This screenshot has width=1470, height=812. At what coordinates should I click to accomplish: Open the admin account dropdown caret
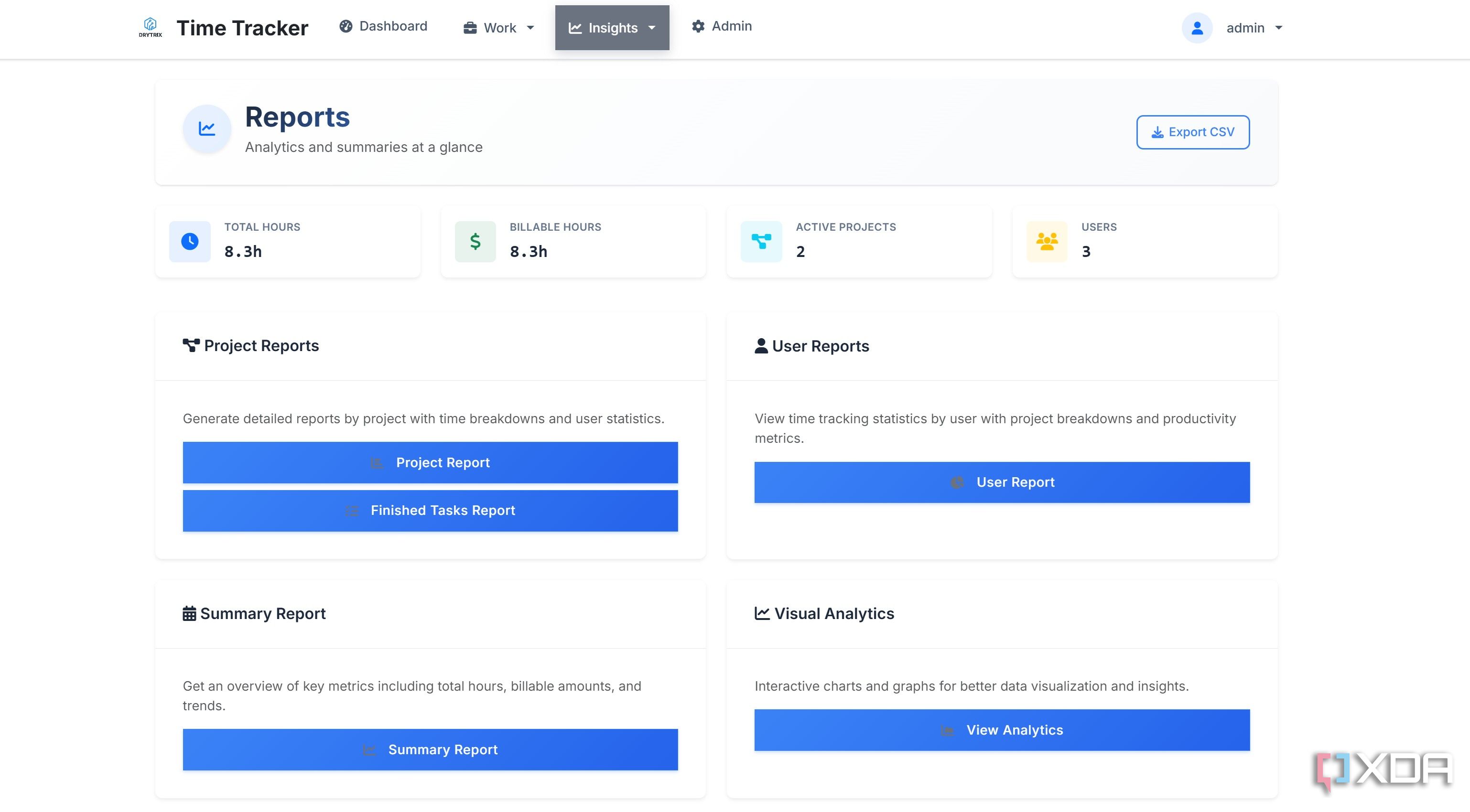pyautogui.click(x=1278, y=28)
